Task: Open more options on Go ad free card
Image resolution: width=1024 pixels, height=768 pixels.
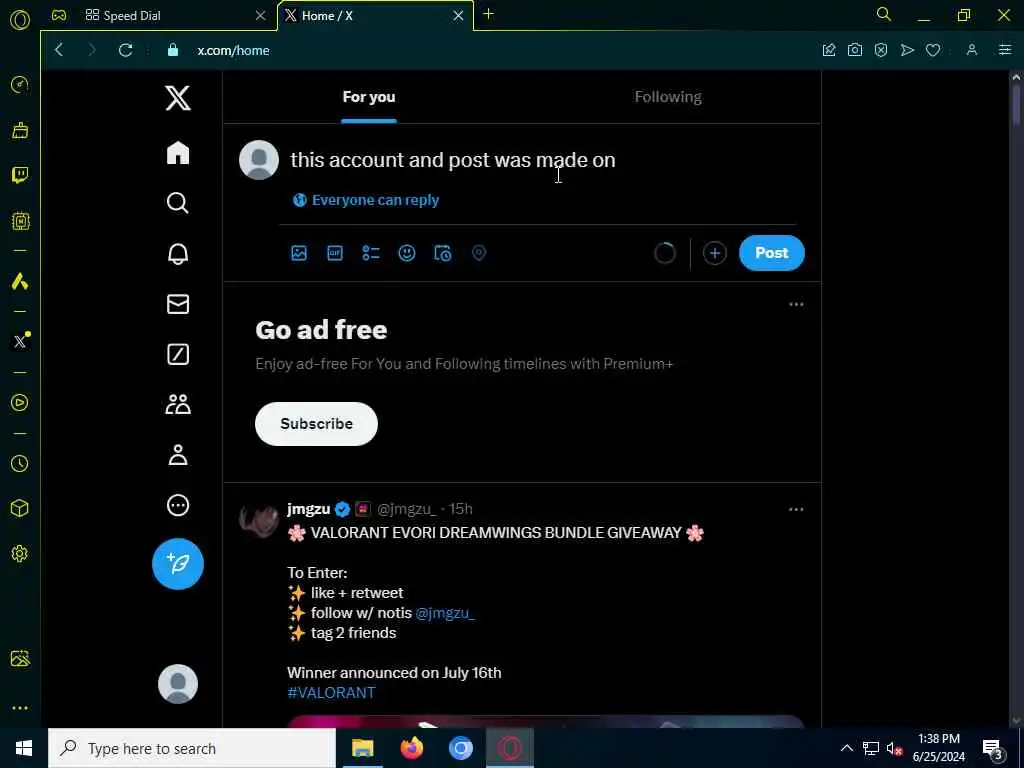Action: [795, 304]
